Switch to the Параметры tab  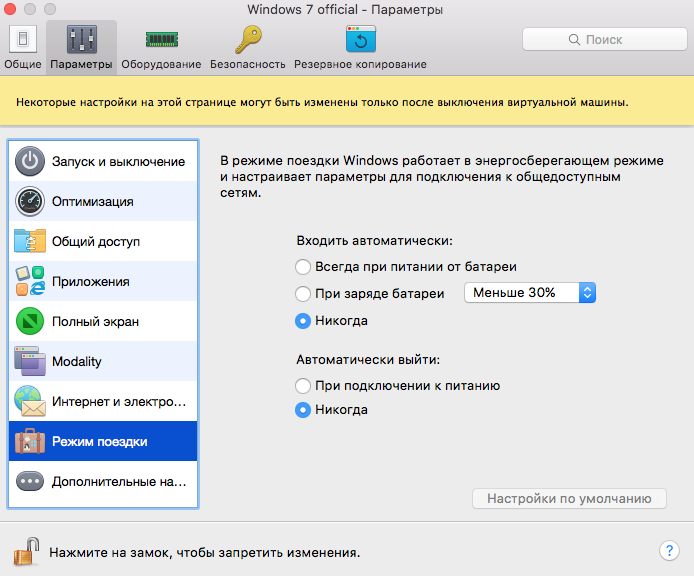click(x=82, y=46)
